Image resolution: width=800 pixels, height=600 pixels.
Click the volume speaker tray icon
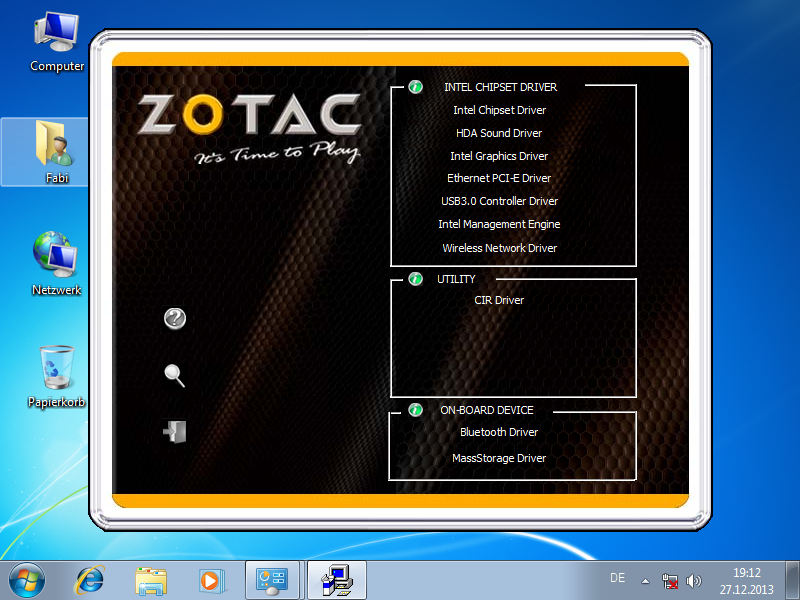(x=693, y=581)
